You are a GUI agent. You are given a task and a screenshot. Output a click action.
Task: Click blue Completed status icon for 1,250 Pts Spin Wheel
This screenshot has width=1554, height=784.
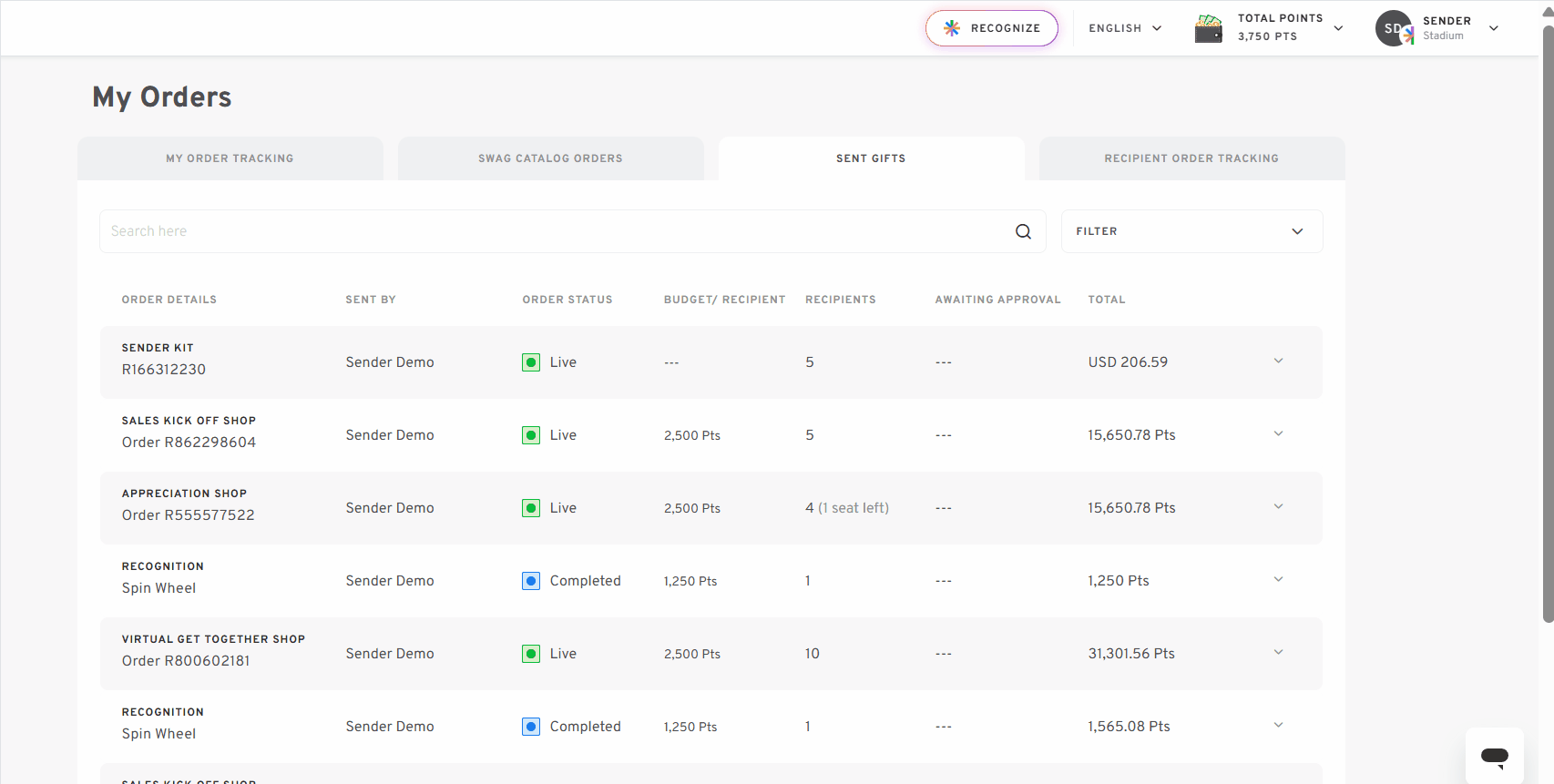coord(531,581)
